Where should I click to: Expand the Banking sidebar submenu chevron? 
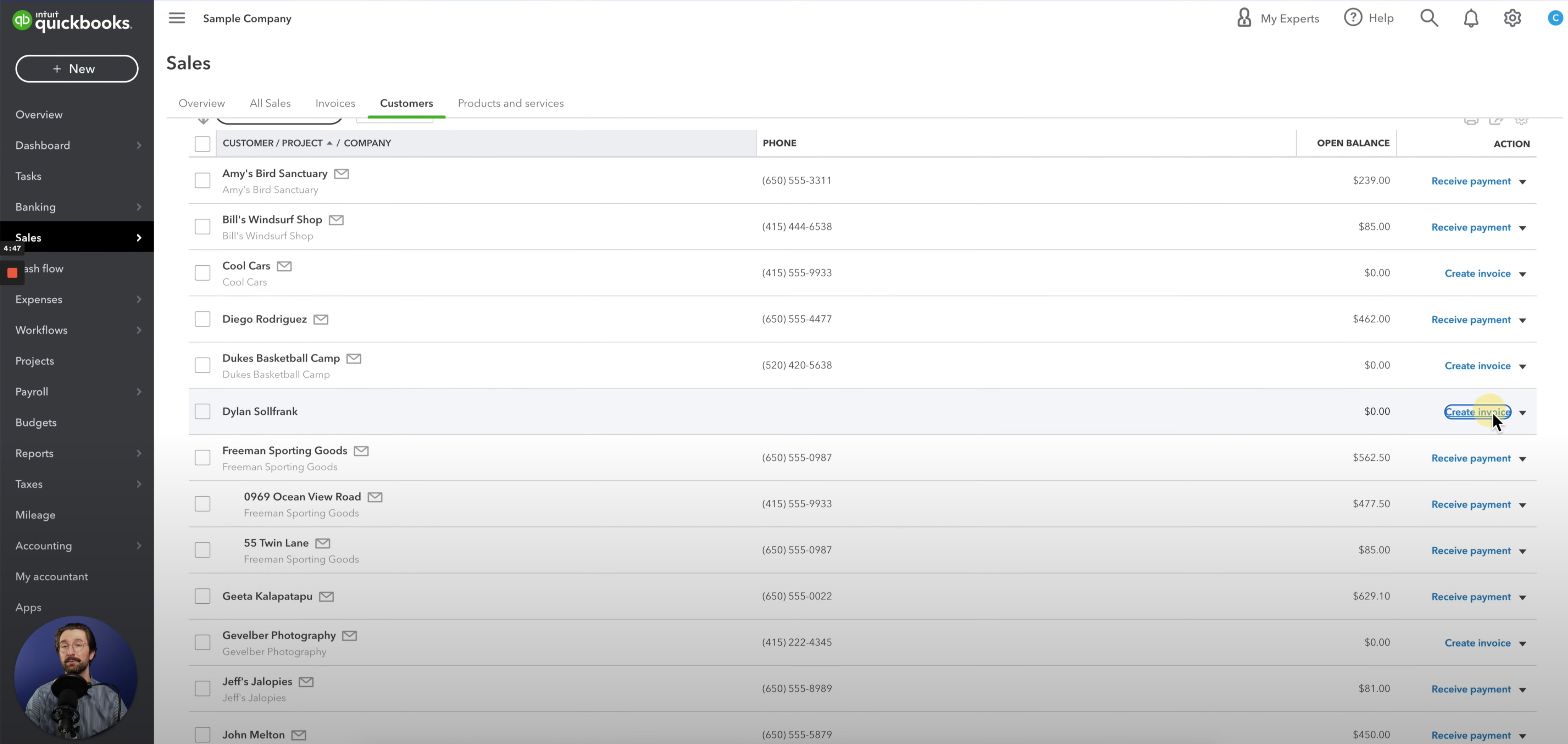(139, 207)
